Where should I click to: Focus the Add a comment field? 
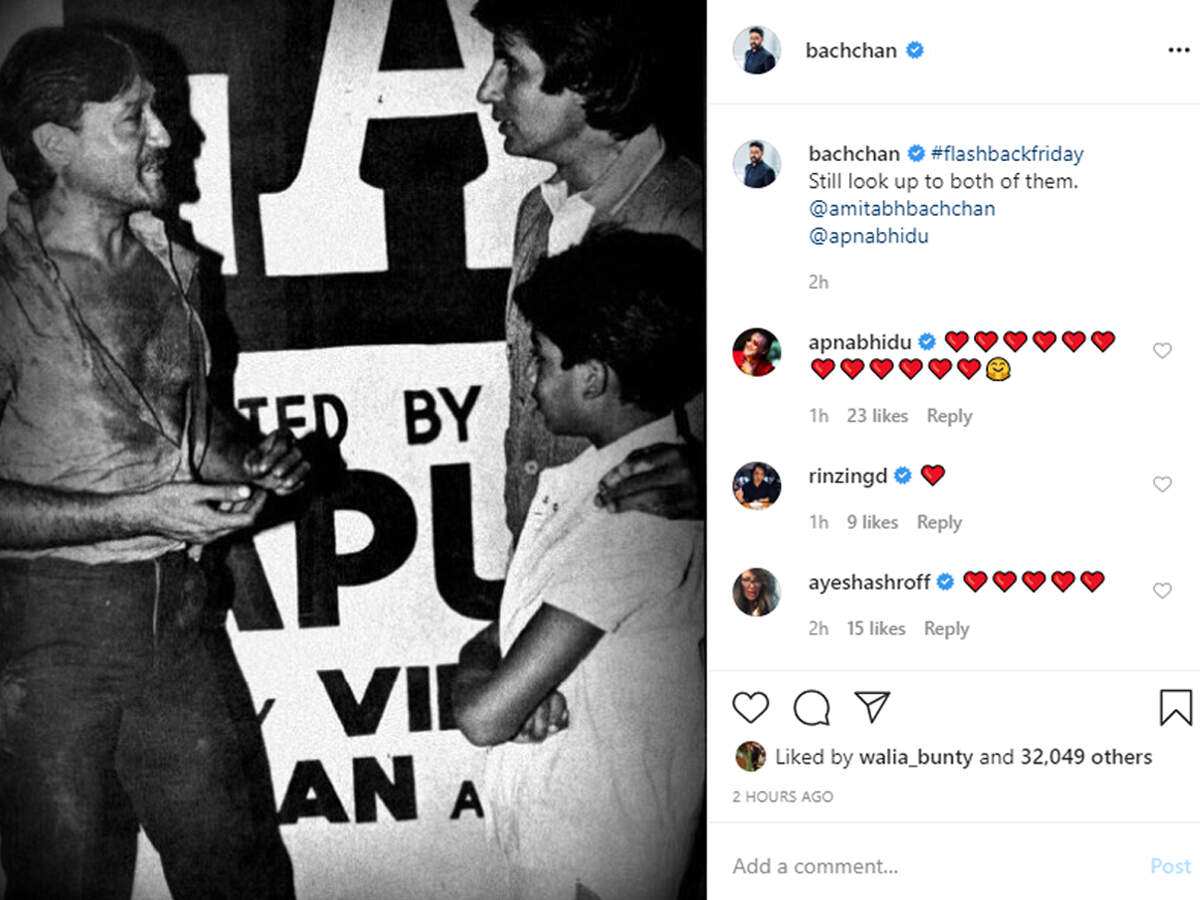coord(935,866)
